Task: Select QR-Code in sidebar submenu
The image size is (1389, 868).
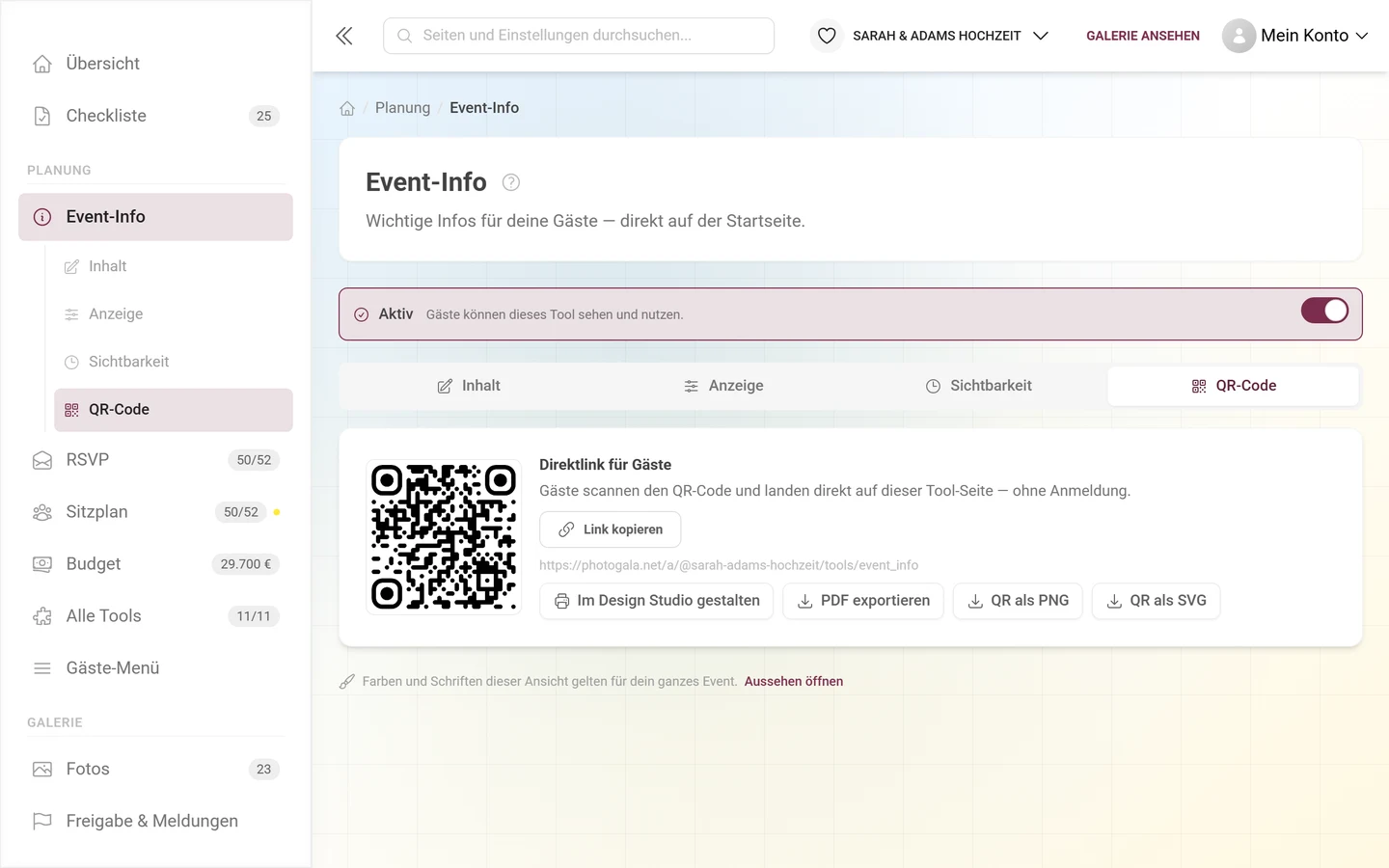Action: (x=174, y=410)
